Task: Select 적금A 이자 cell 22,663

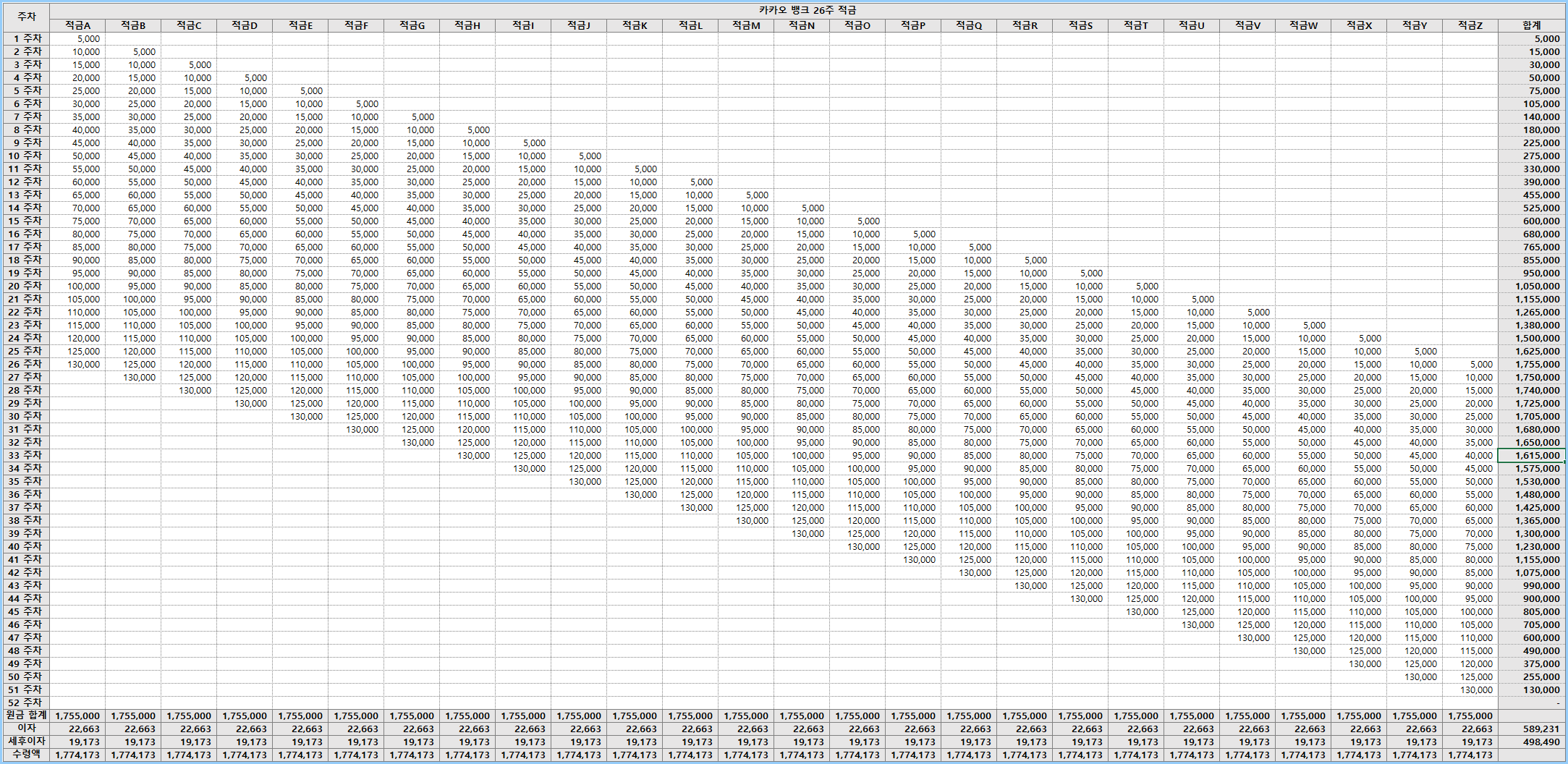Action: click(x=77, y=729)
